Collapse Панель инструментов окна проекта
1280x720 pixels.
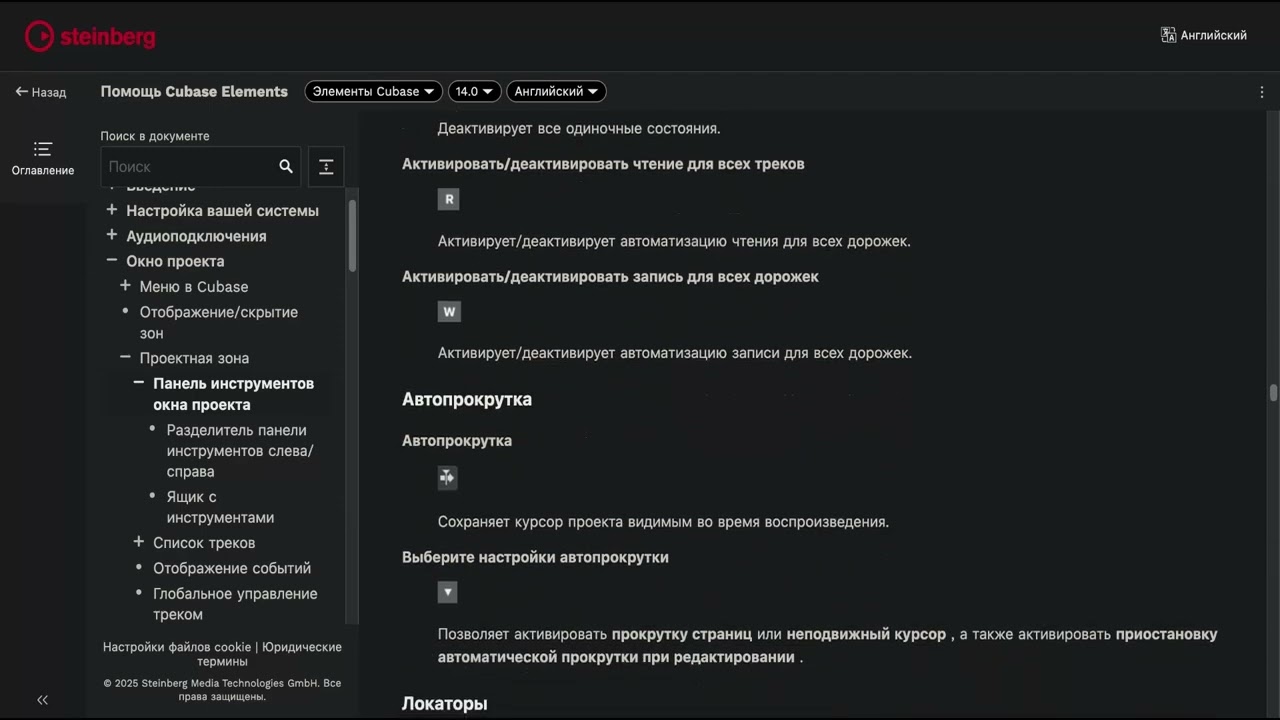tap(139, 383)
